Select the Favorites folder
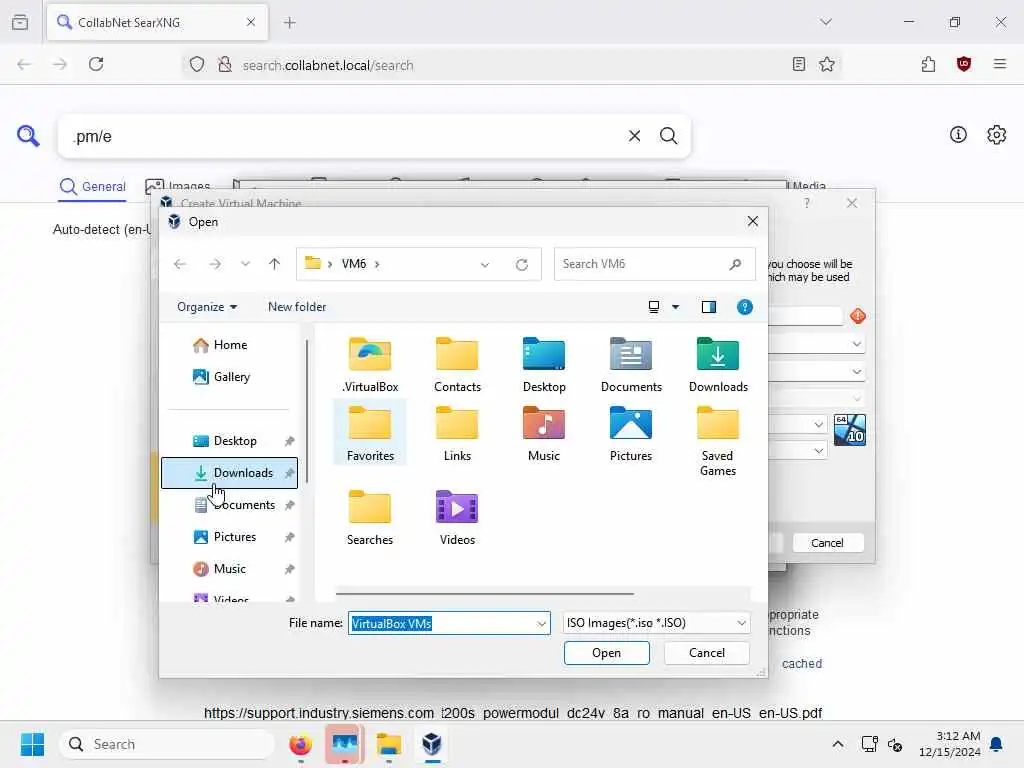This screenshot has width=1024, height=768. click(370, 433)
